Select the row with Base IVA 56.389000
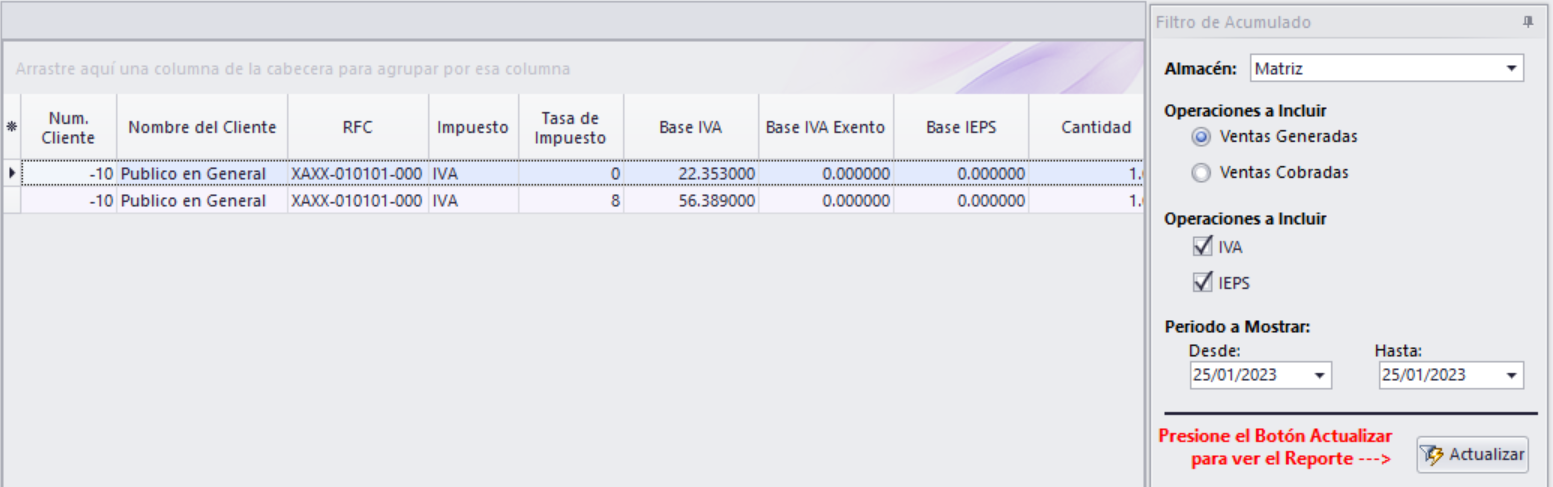The height and width of the screenshot is (487, 1553). pyautogui.click(x=690, y=201)
